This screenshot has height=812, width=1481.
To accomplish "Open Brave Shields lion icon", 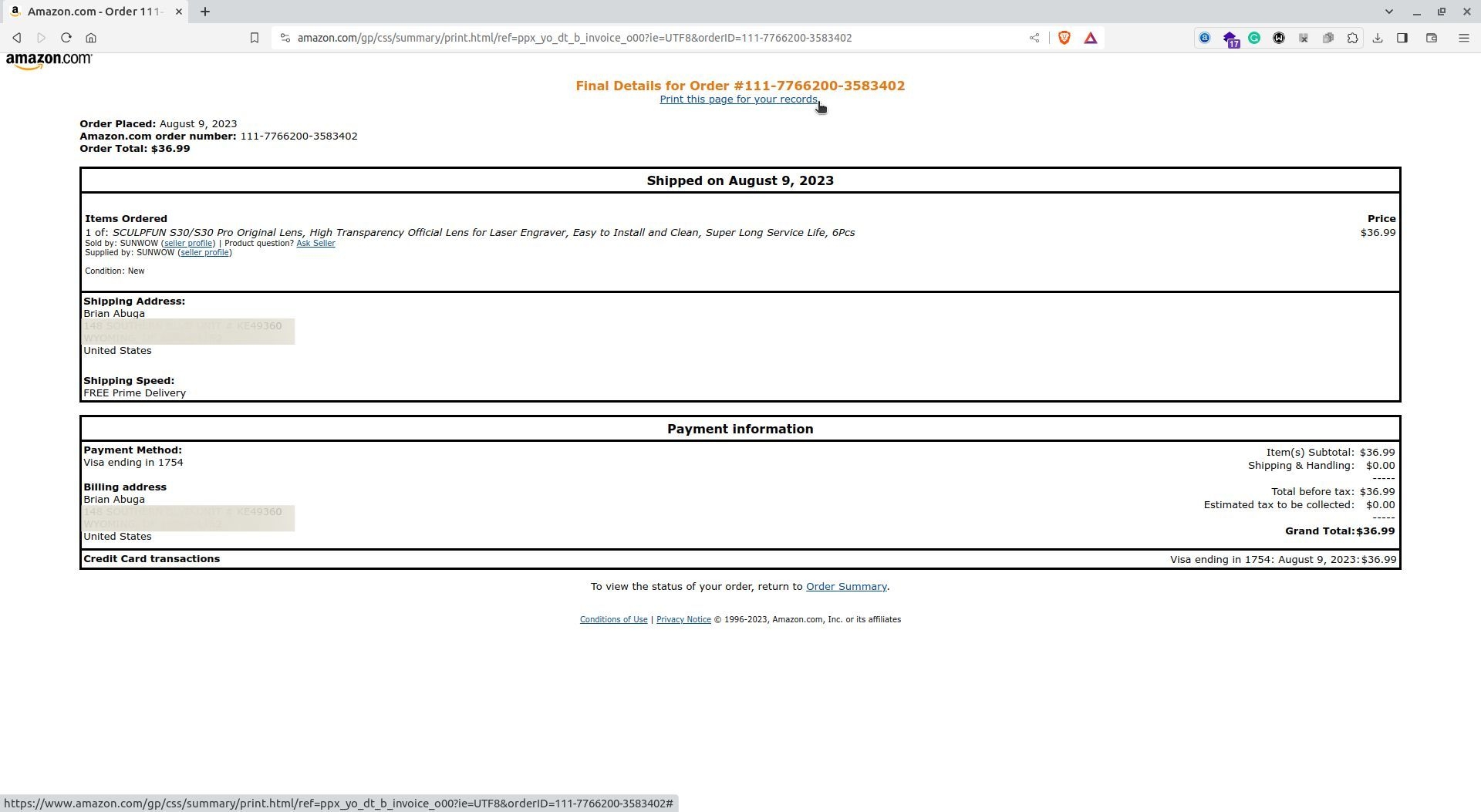I will tap(1064, 37).
